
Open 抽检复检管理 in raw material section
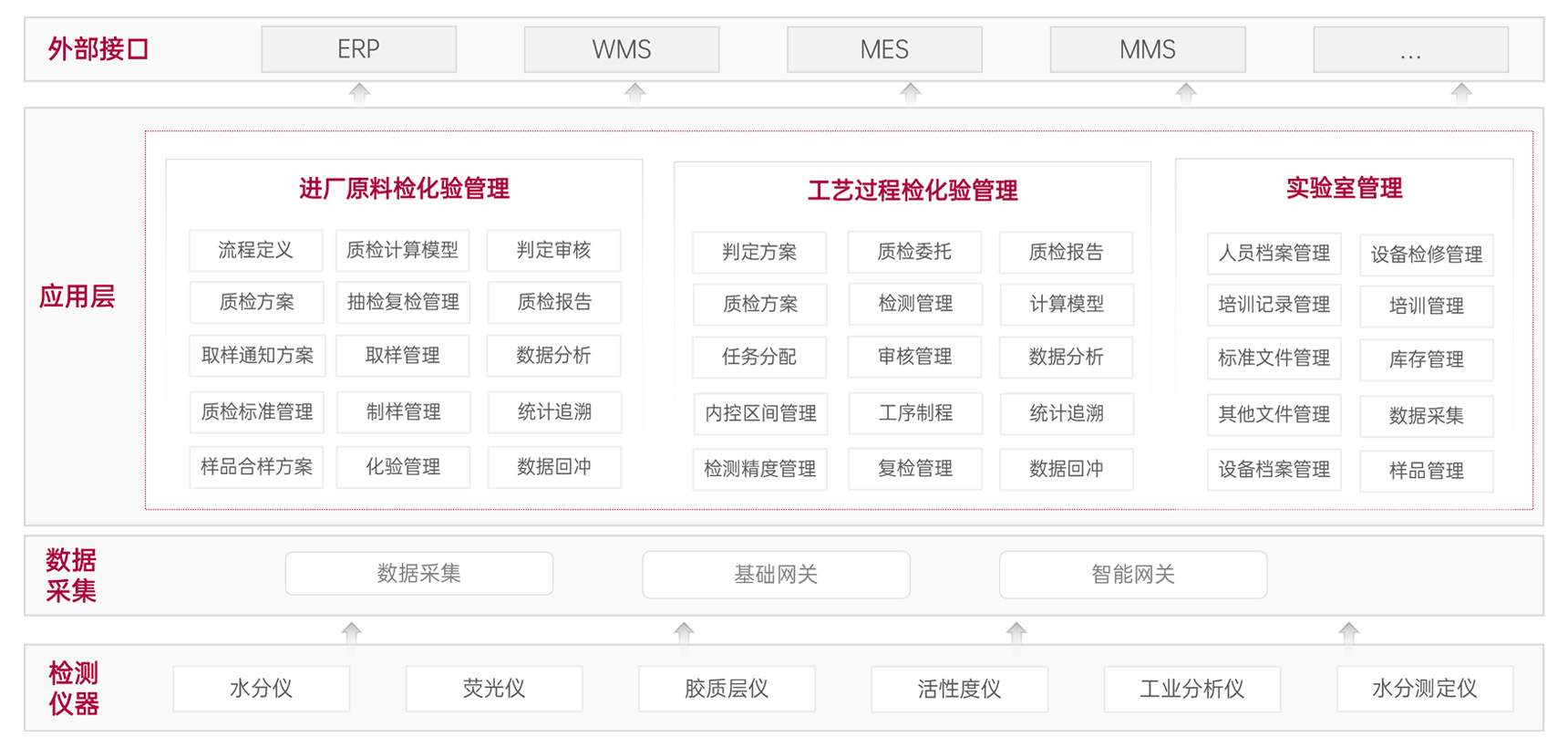pyautogui.click(x=402, y=302)
